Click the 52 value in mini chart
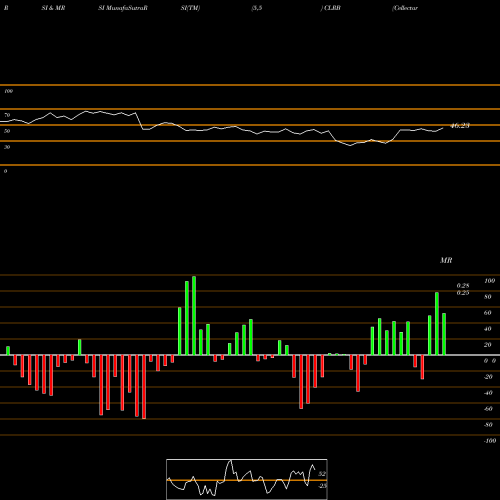Viewport: 500px width, 500px height. click(322, 474)
